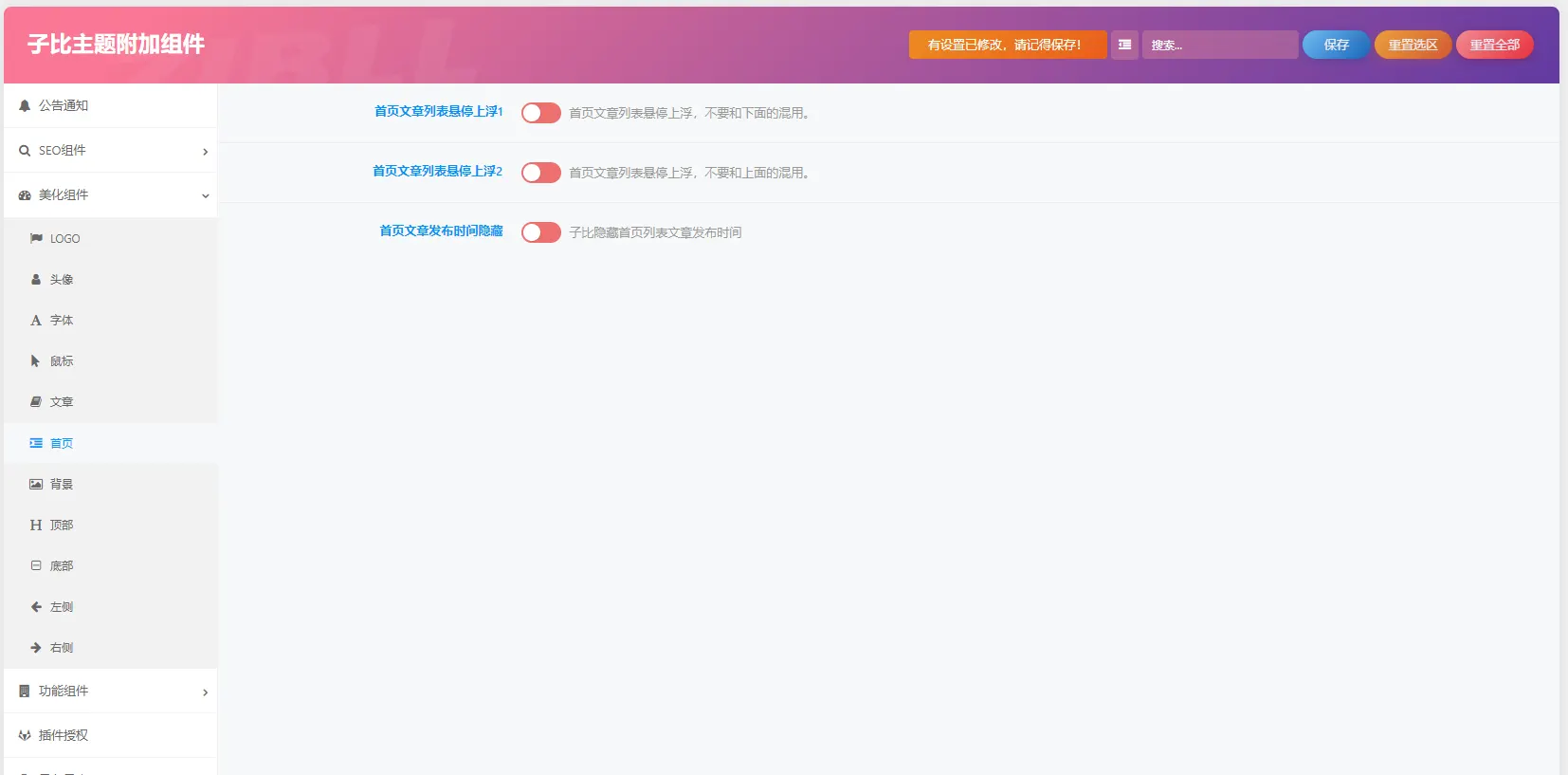Image resolution: width=1568 pixels, height=775 pixels.
Task: Click the picture icon next to 背景
Action: click(36, 484)
